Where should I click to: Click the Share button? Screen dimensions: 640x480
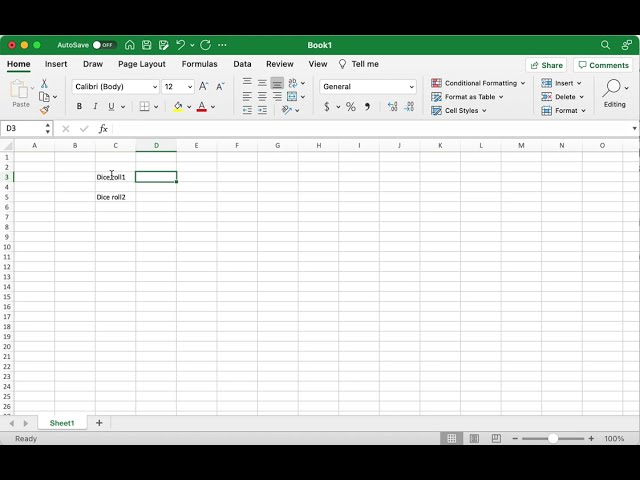pos(546,65)
